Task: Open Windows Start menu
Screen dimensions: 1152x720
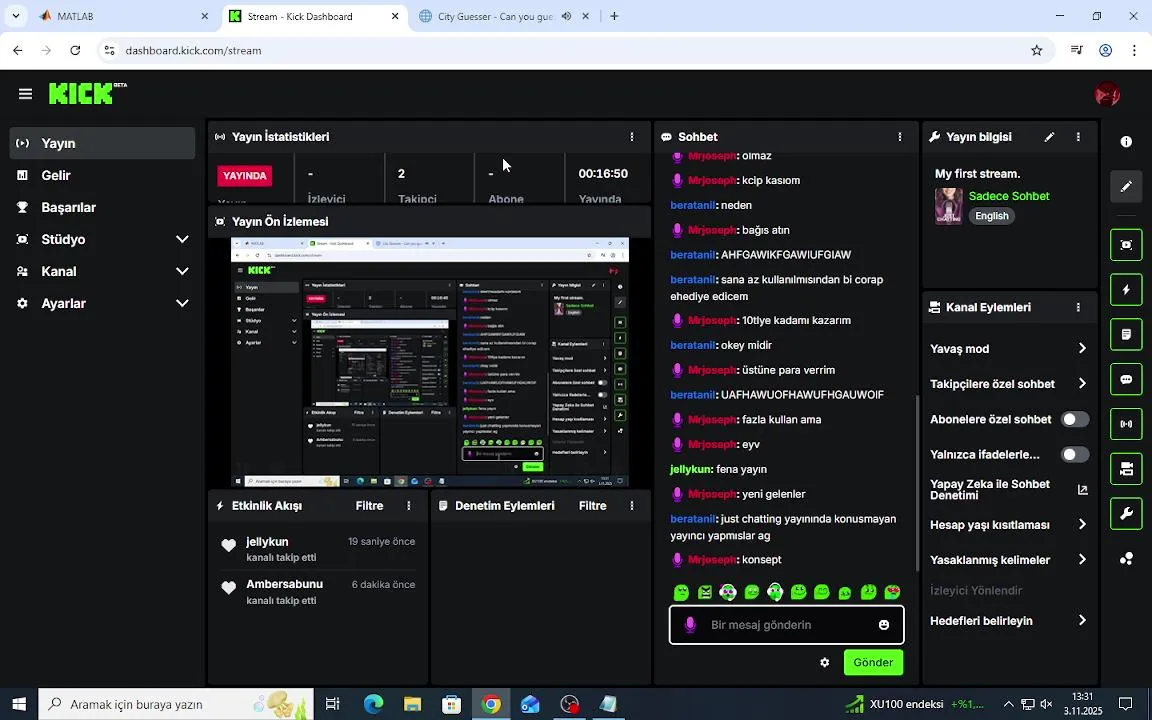Action: [x=19, y=704]
